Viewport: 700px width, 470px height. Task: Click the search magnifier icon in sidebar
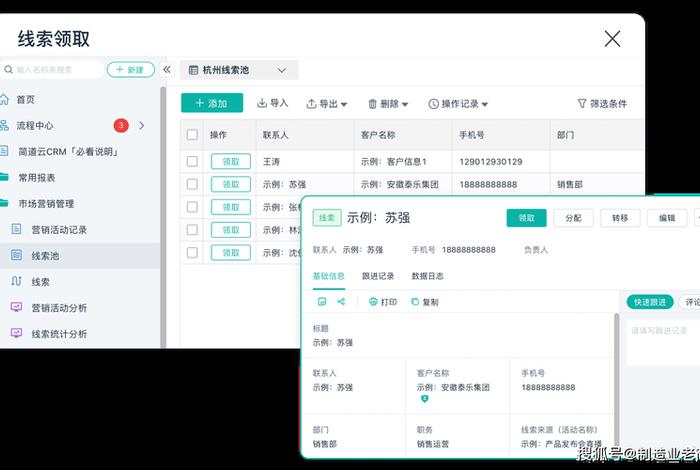pos(8,70)
